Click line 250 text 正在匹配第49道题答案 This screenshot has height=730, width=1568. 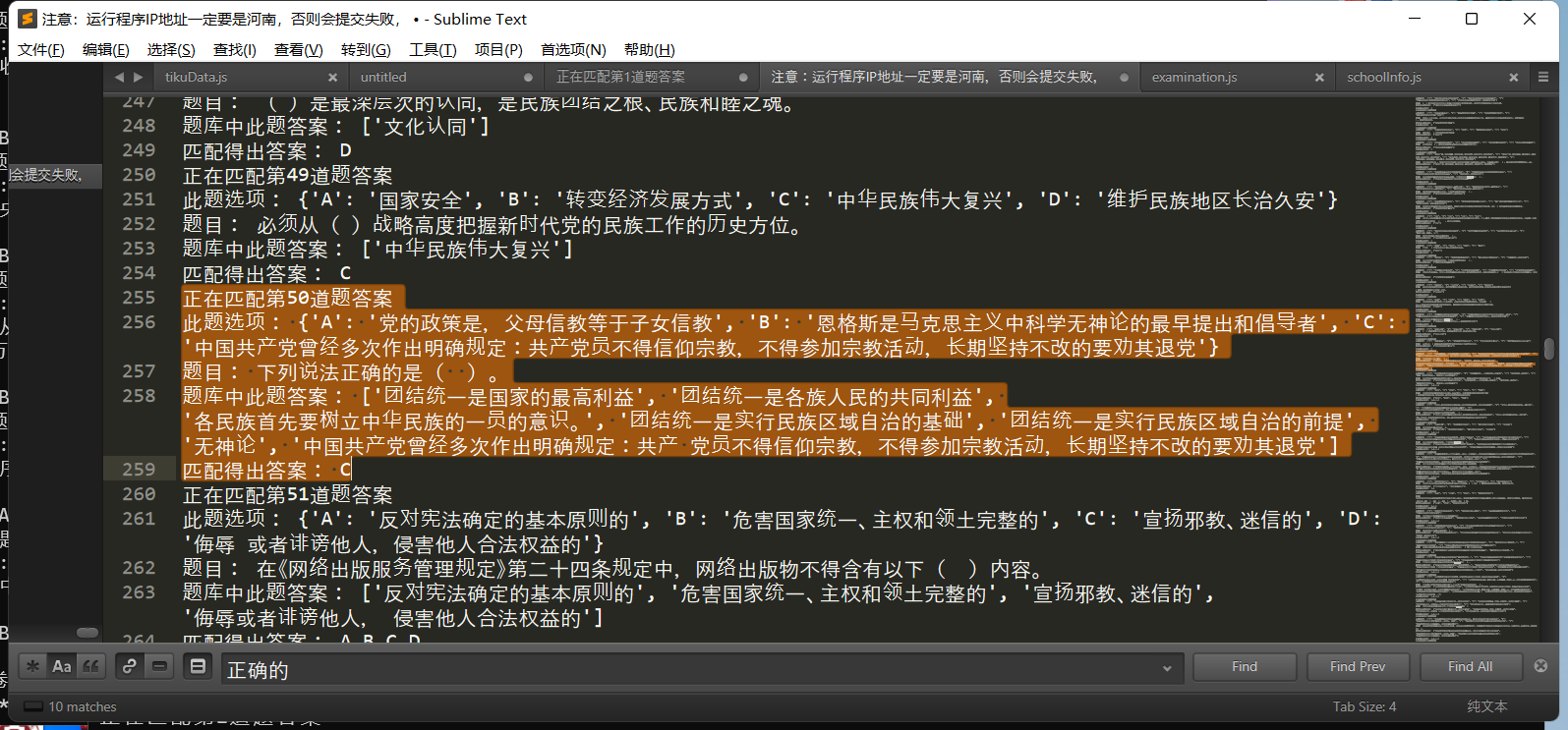pyautogui.click(x=288, y=176)
